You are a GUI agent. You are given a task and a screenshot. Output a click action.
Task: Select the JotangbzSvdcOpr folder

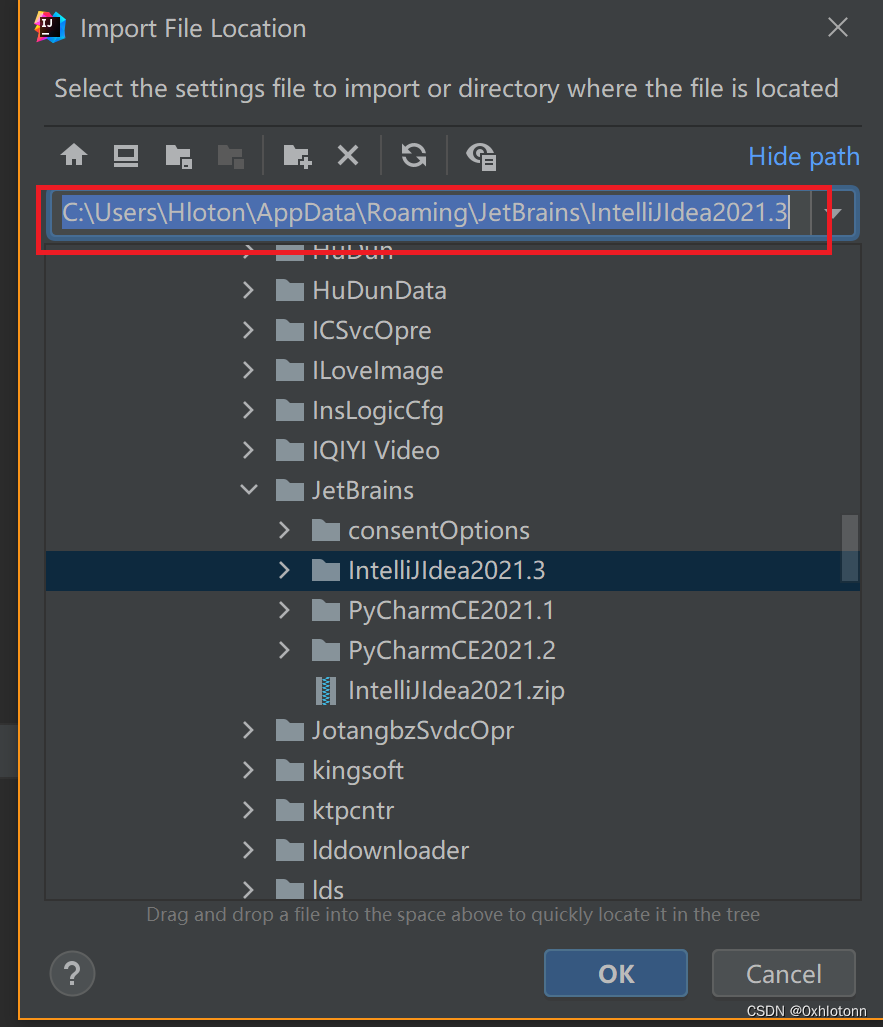coord(394,730)
